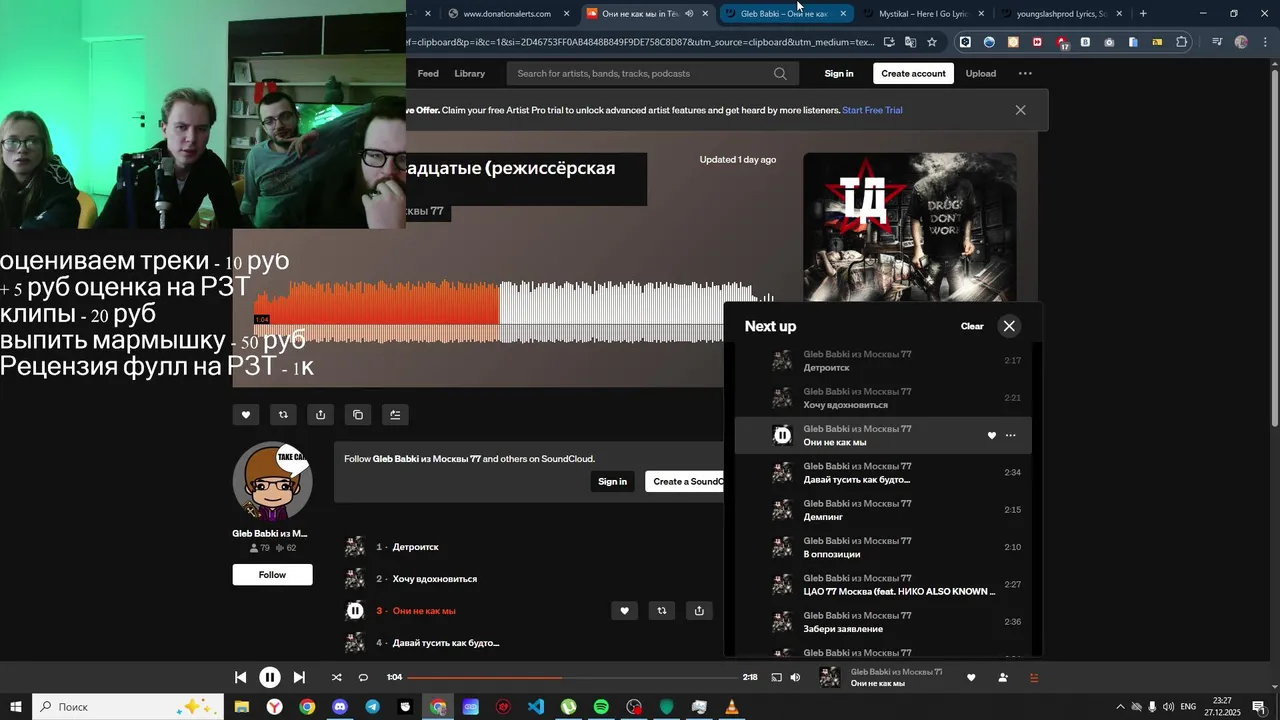Repost 'Они не как мы' track row
The image size is (1280, 720).
point(661,611)
